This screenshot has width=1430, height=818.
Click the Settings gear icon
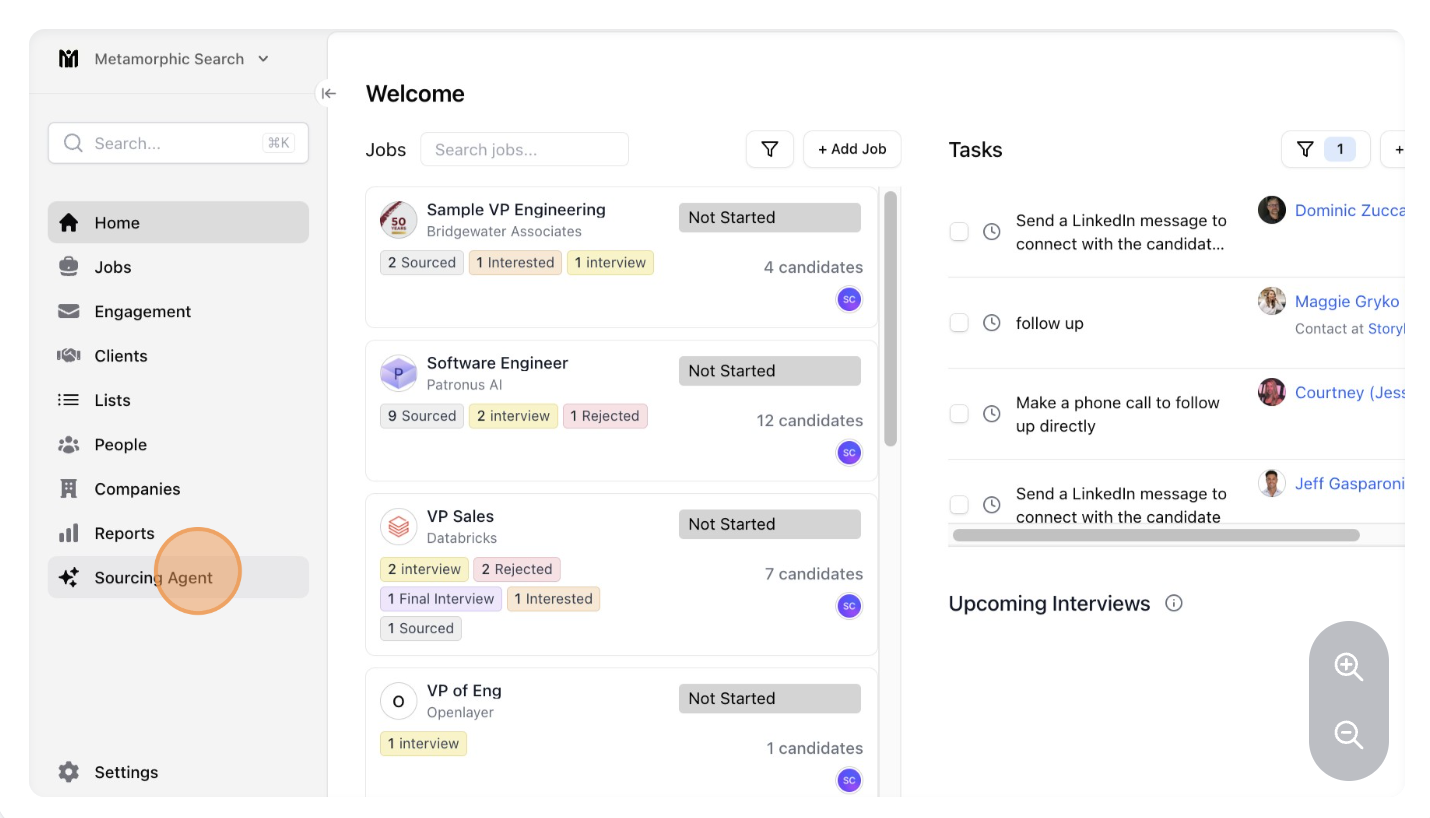coord(68,772)
